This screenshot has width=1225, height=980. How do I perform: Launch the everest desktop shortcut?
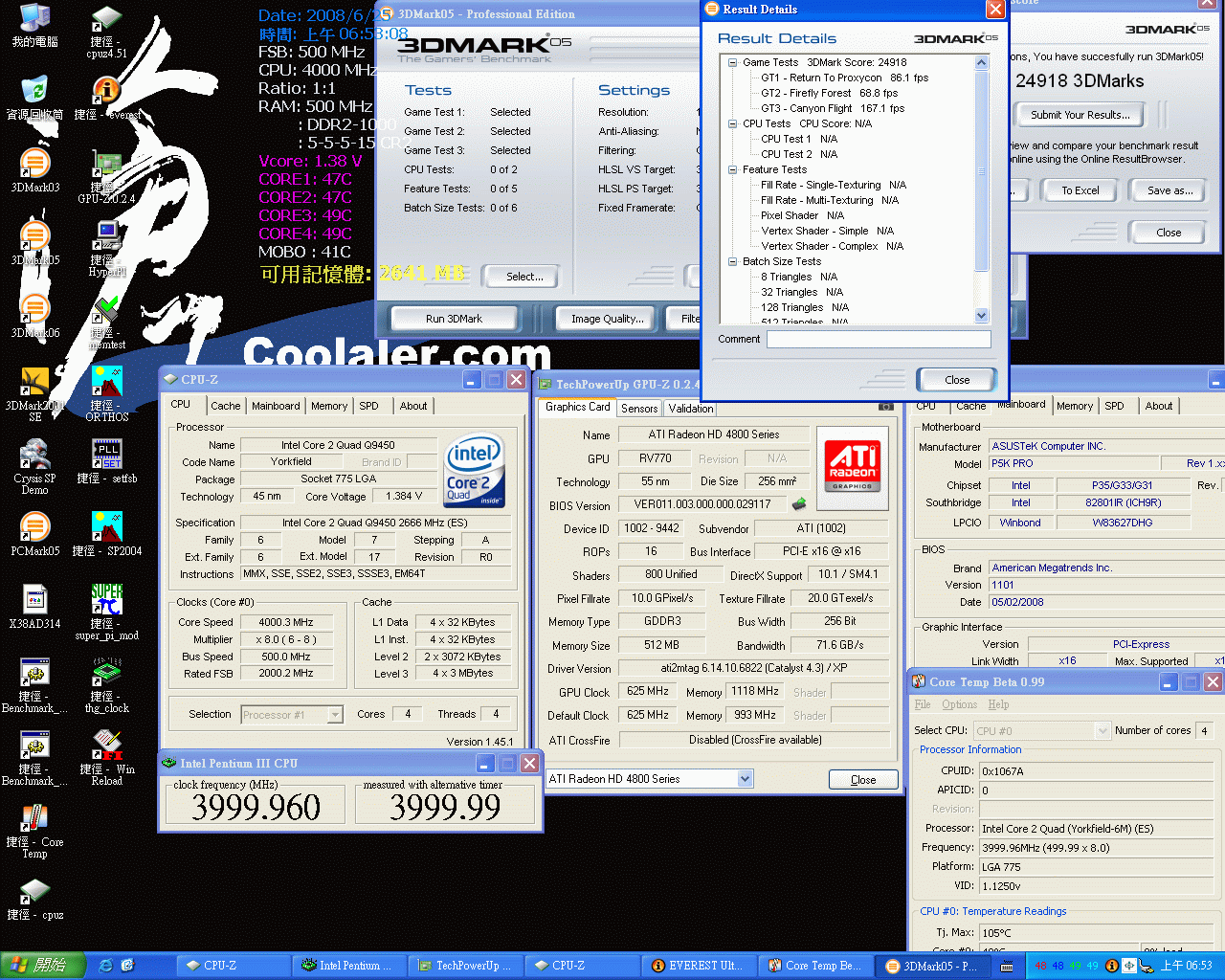(x=106, y=98)
